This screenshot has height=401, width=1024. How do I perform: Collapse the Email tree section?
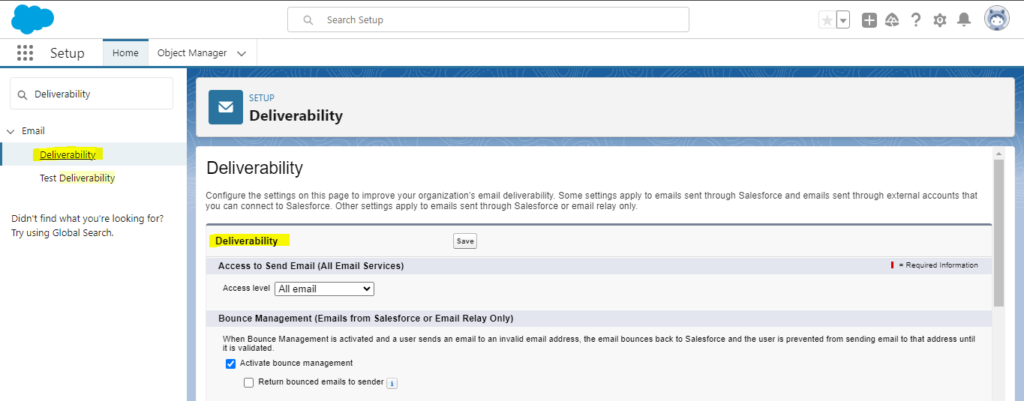(x=11, y=131)
